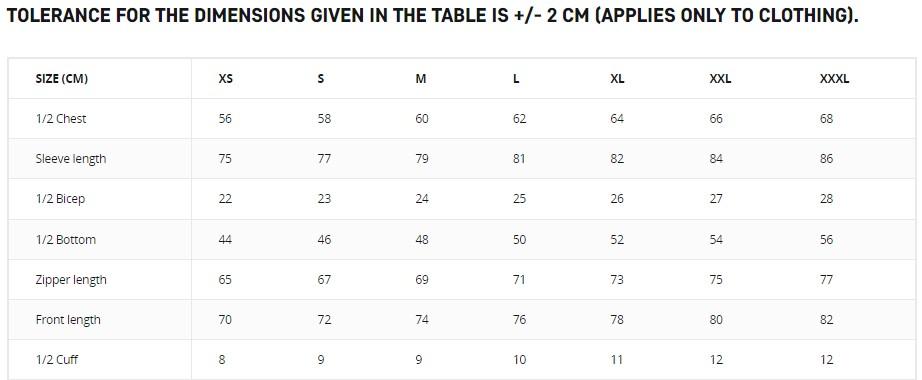922x380 pixels.
Task: Click the Front length row label
Action: click(x=68, y=319)
